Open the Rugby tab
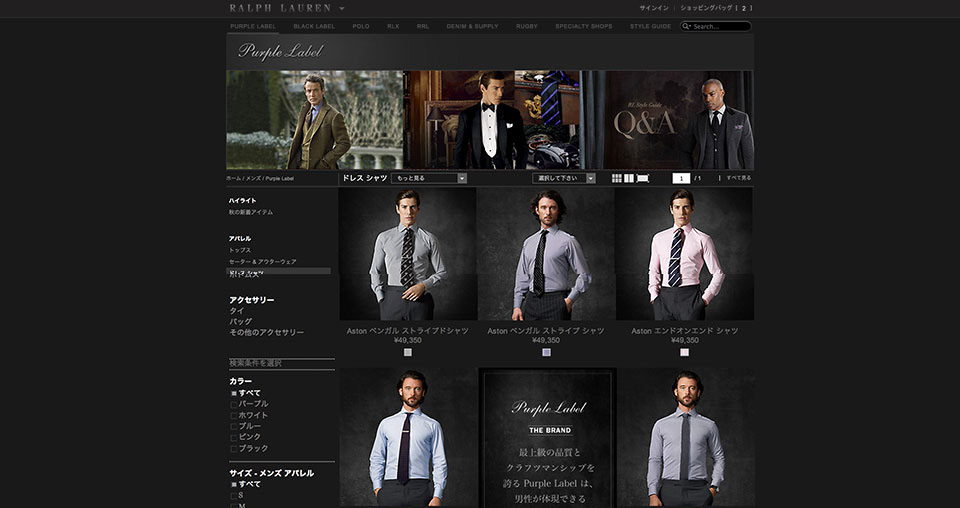960x508 pixels. tap(527, 26)
